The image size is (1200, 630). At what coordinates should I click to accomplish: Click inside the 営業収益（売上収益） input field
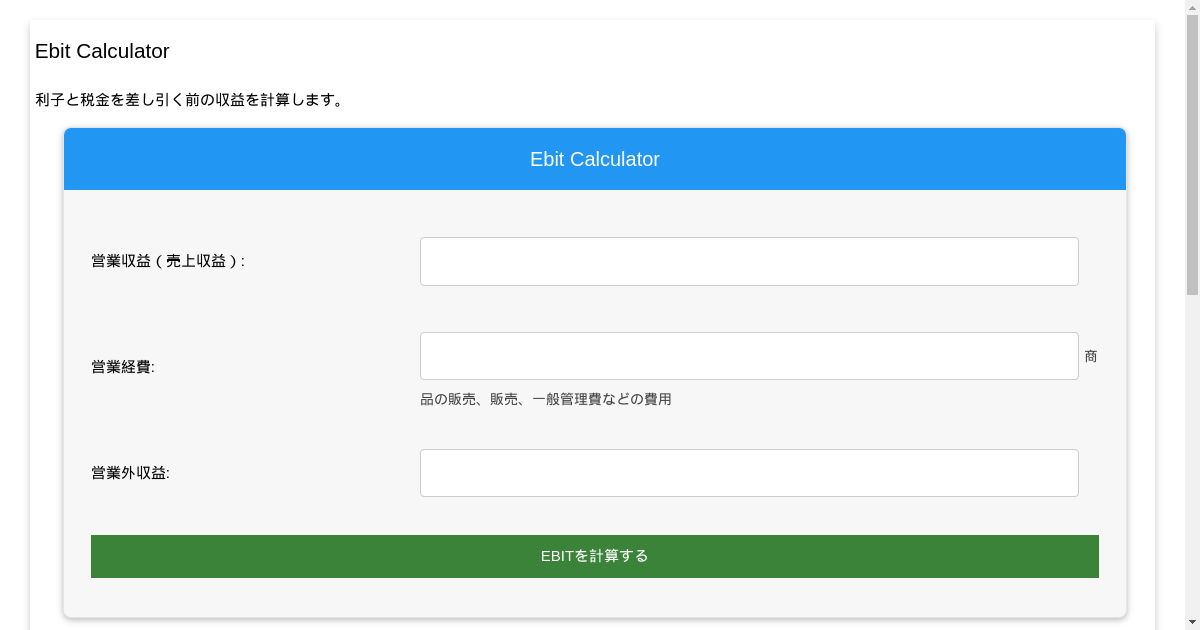748,261
